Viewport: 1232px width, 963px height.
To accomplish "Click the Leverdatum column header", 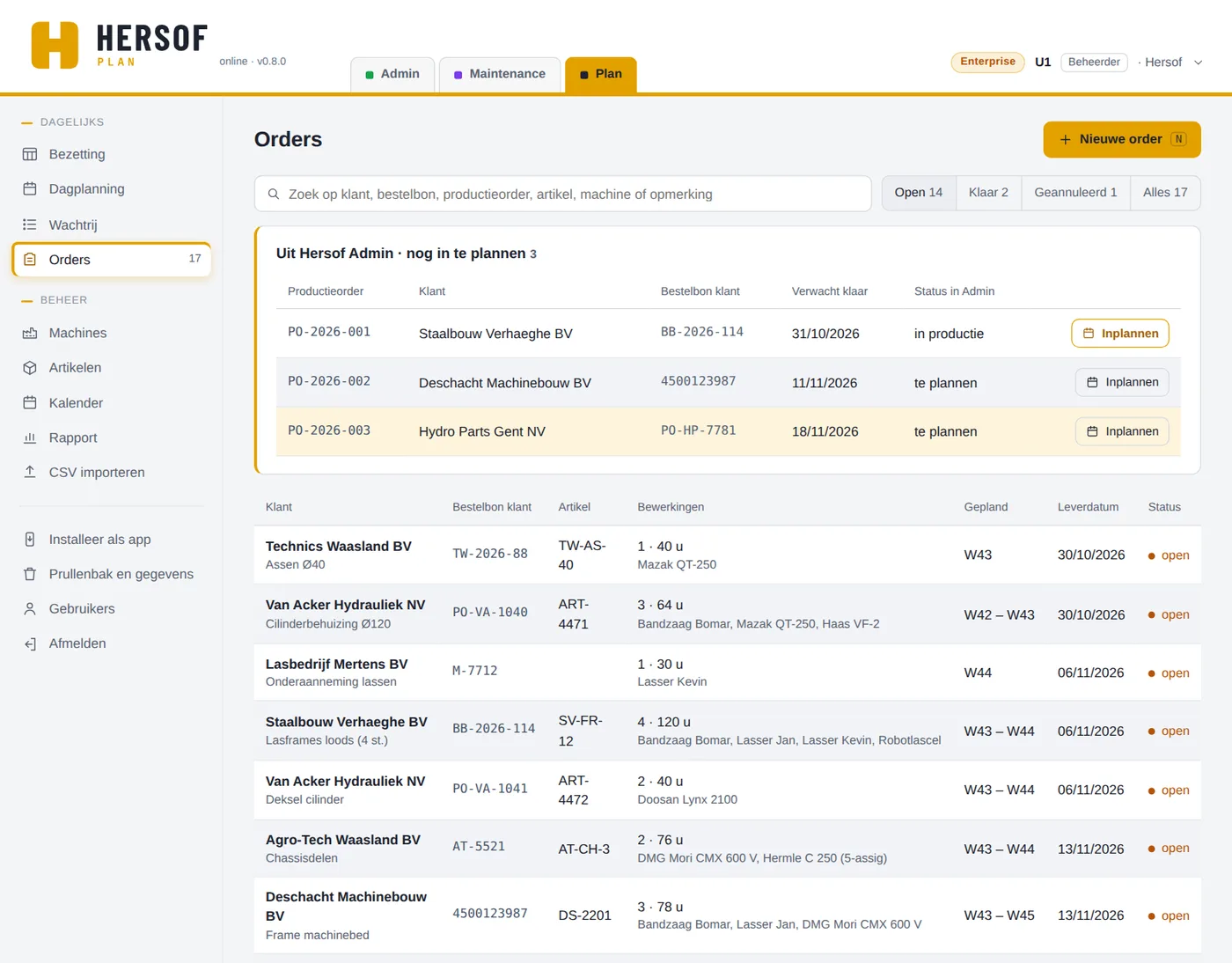I will click(x=1088, y=507).
